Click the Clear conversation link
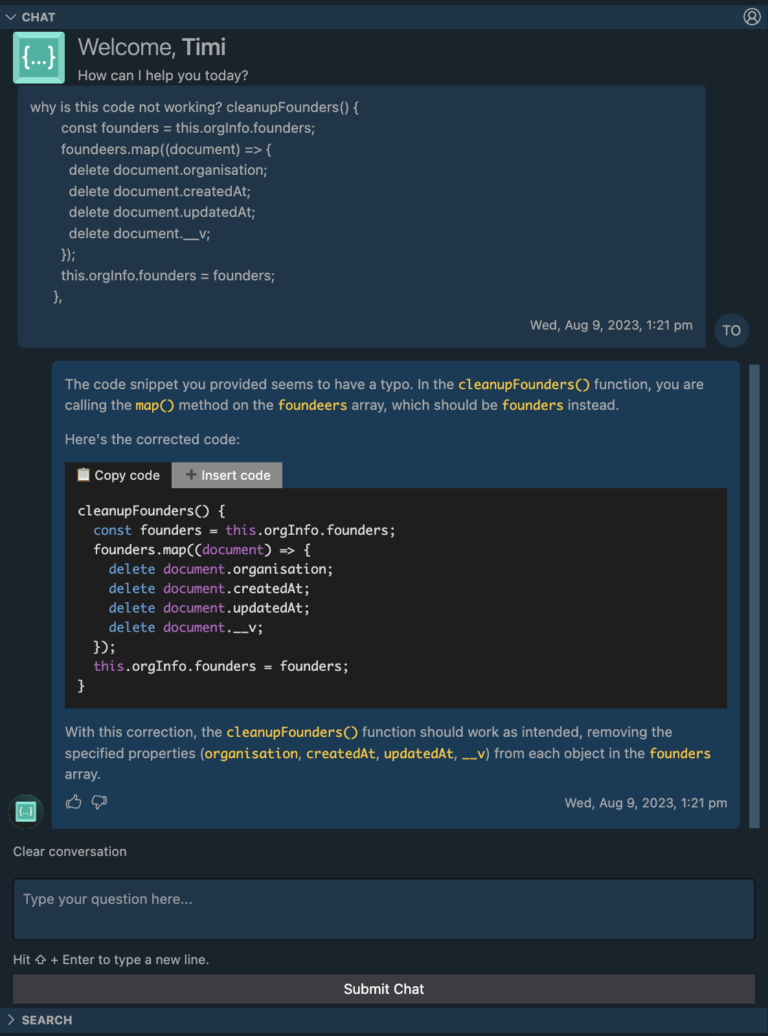768x1036 pixels. click(x=70, y=852)
